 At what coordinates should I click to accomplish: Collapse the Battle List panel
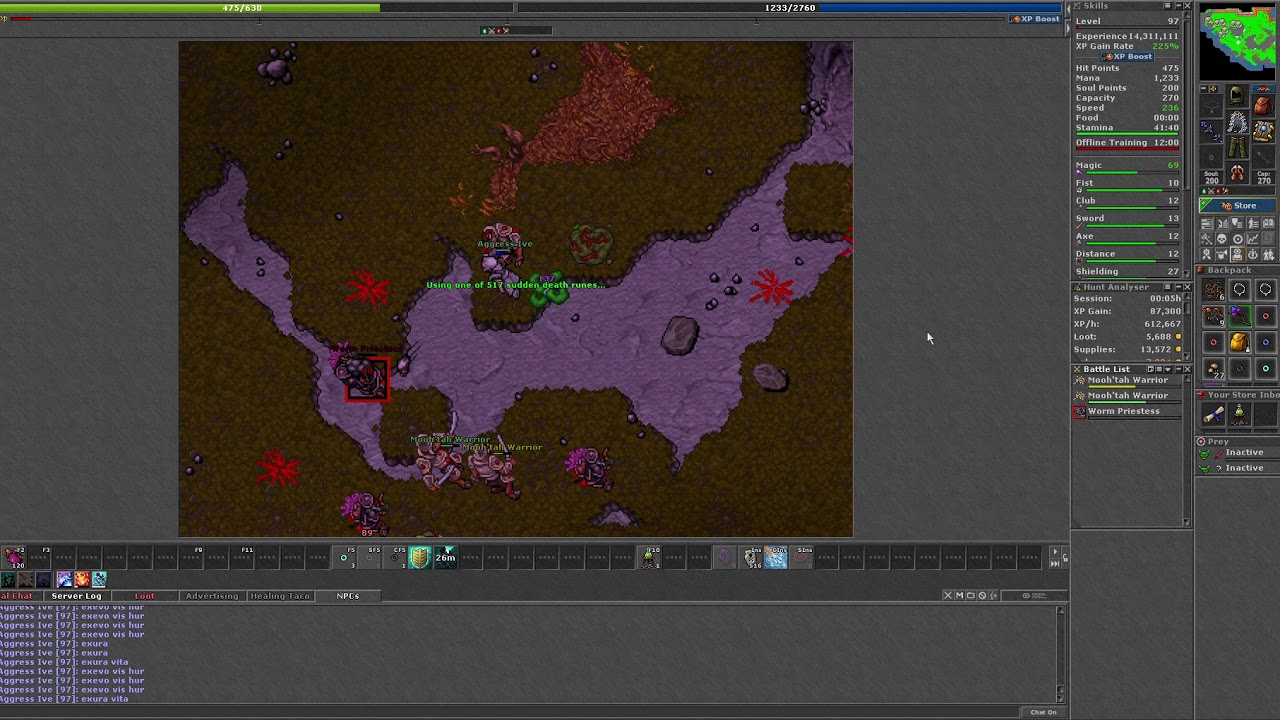1178,369
